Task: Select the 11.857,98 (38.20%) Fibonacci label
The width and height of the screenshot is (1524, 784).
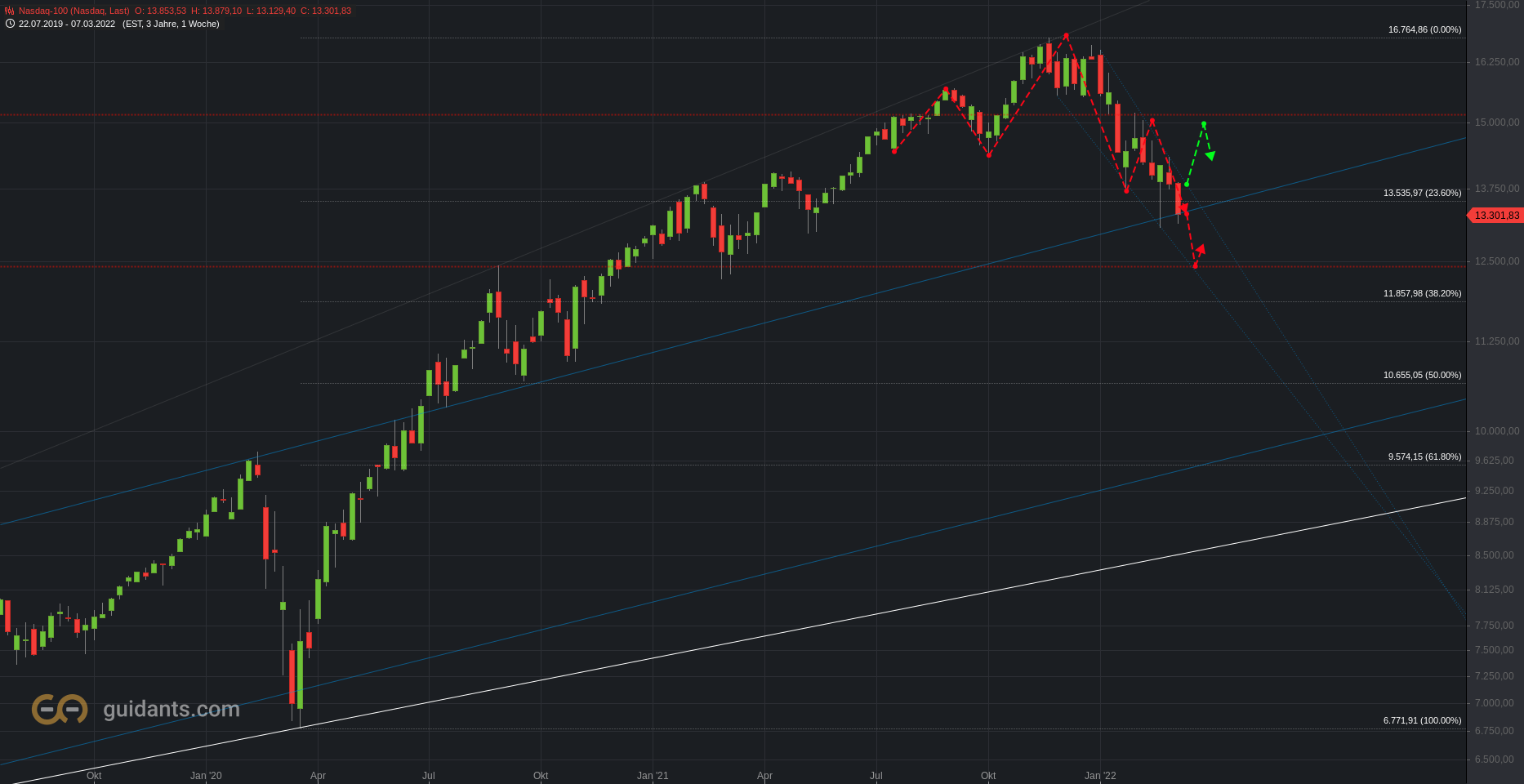Action: [x=1422, y=293]
